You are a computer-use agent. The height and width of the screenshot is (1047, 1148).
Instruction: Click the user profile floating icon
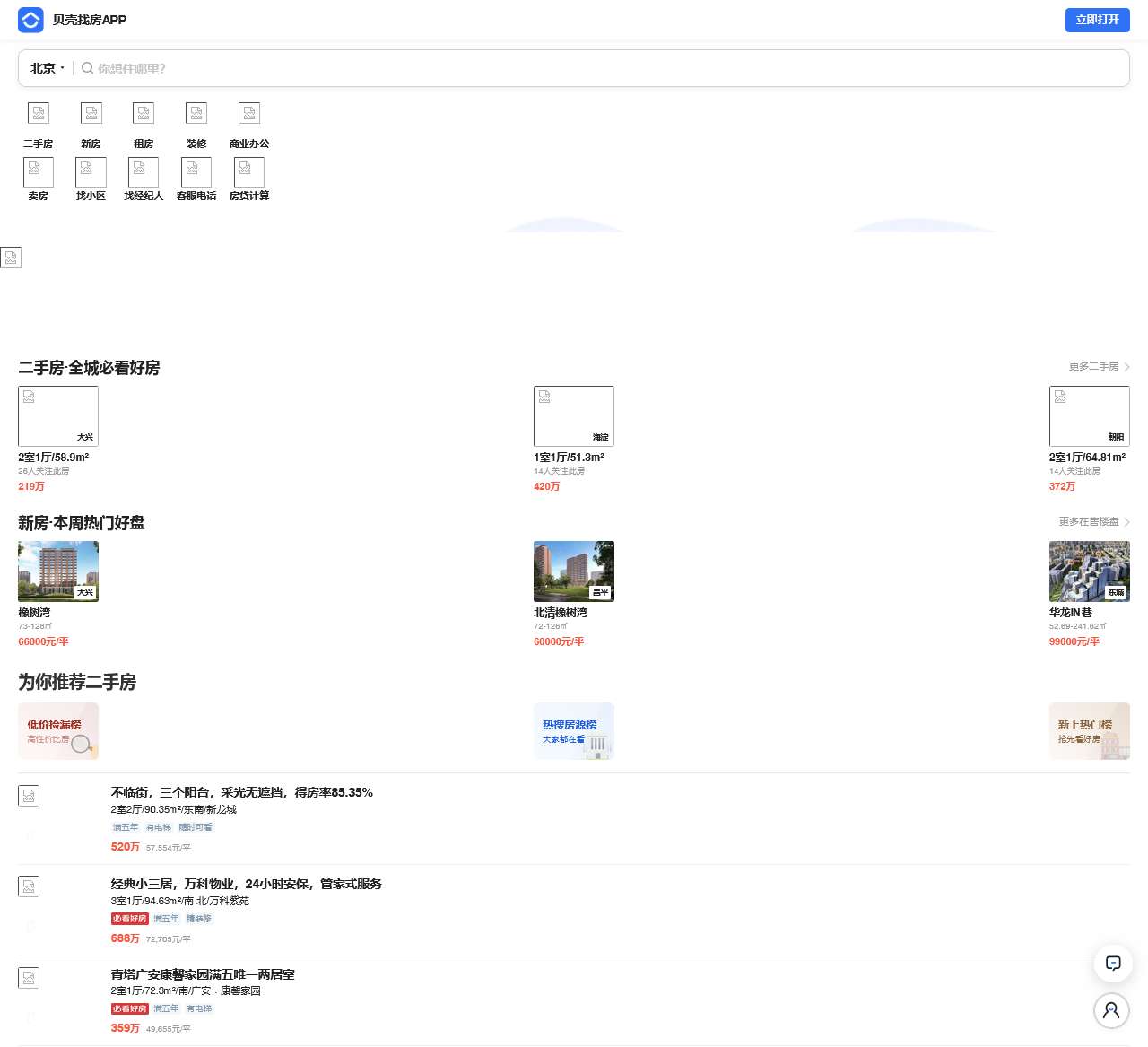click(1112, 1010)
